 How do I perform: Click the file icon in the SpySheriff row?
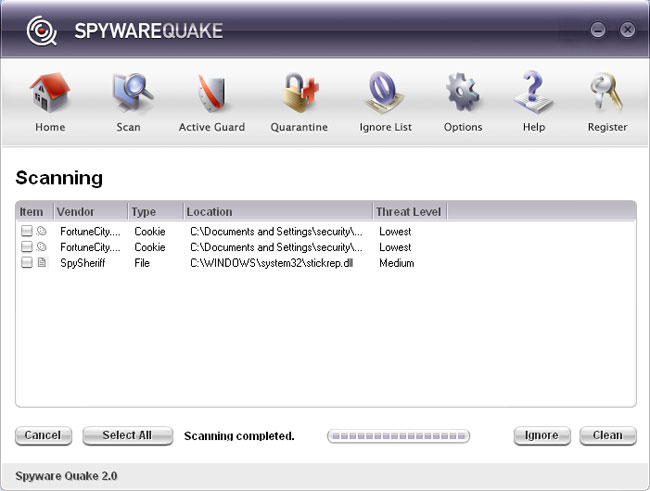(41, 262)
